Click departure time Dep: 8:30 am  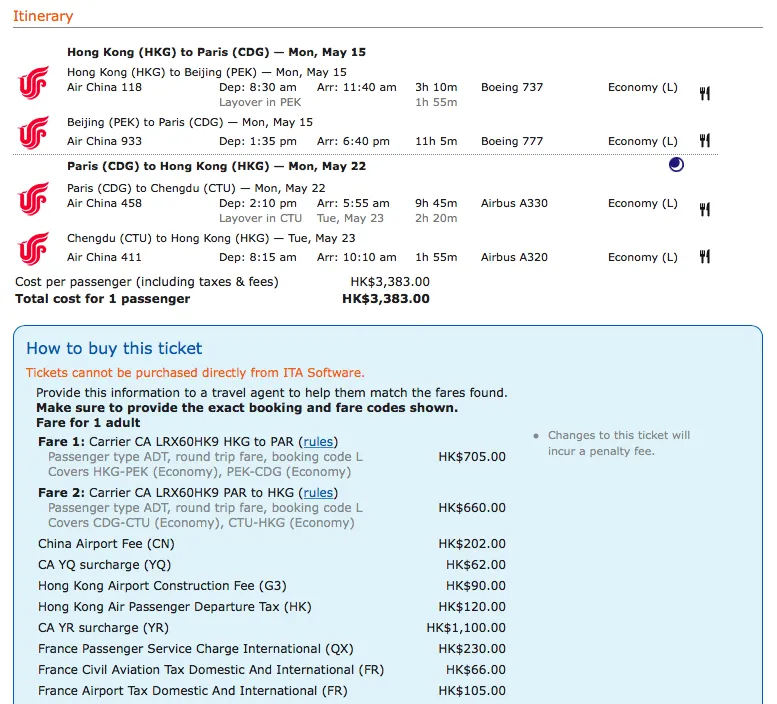click(x=258, y=87)
